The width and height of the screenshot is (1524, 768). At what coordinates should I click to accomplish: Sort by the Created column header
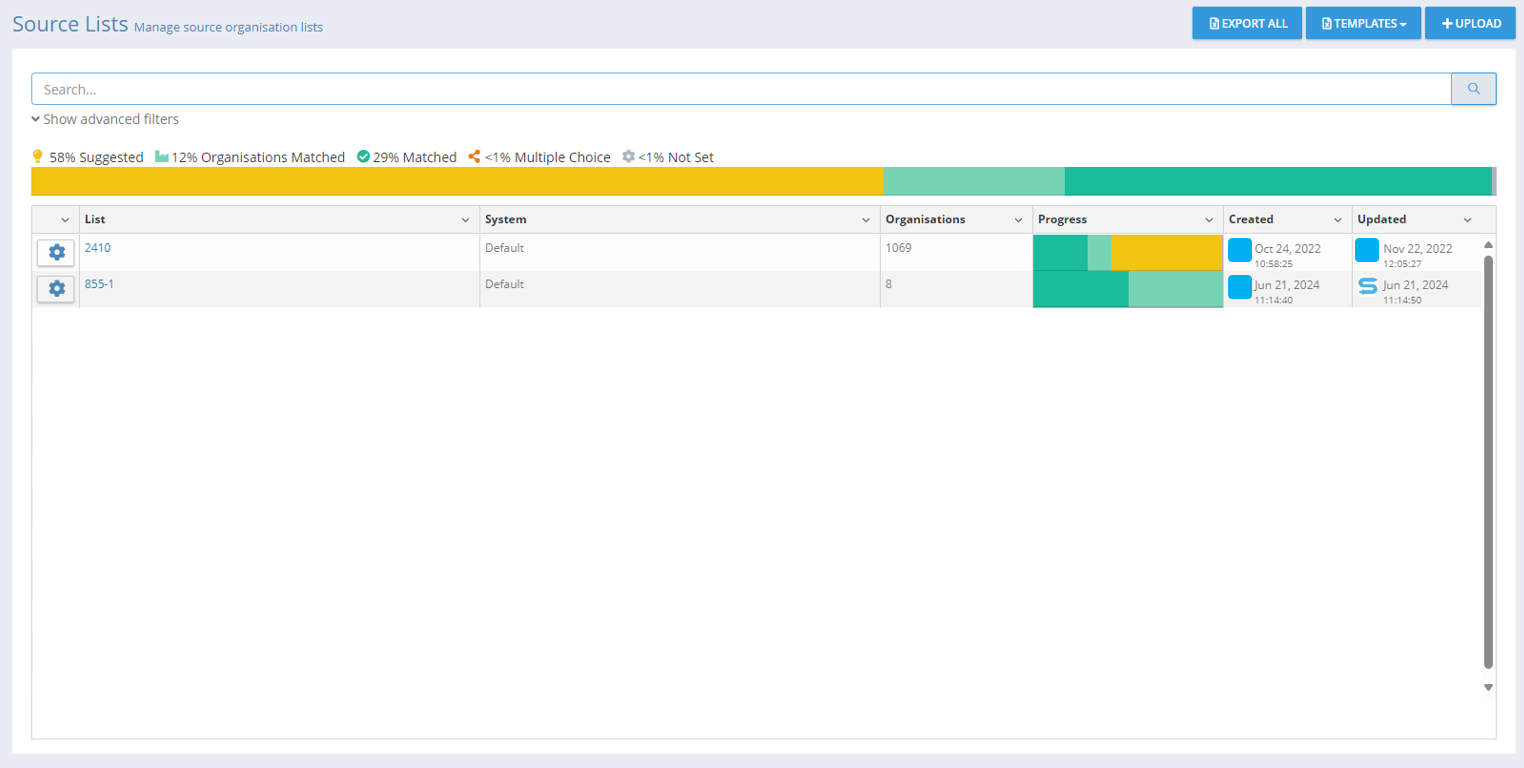pos(1251,220)
